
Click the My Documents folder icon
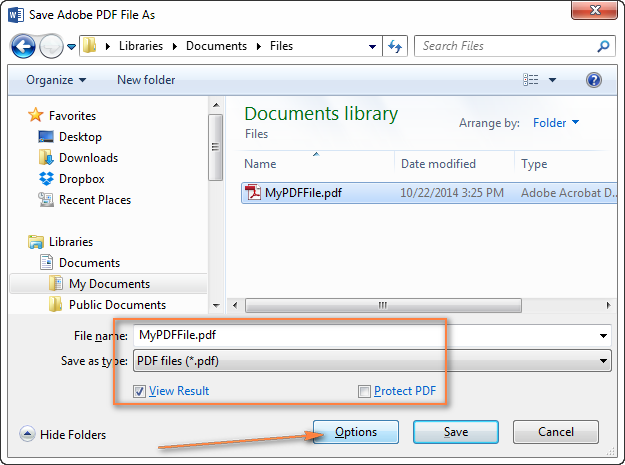(55, 283)
